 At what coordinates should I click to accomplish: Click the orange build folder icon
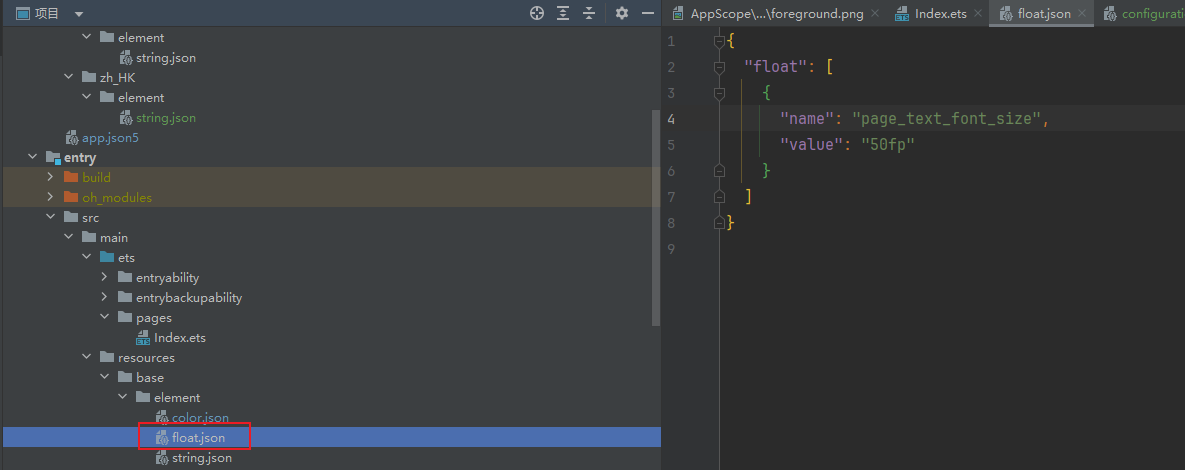pyautogui.click(x=71, y=178)
